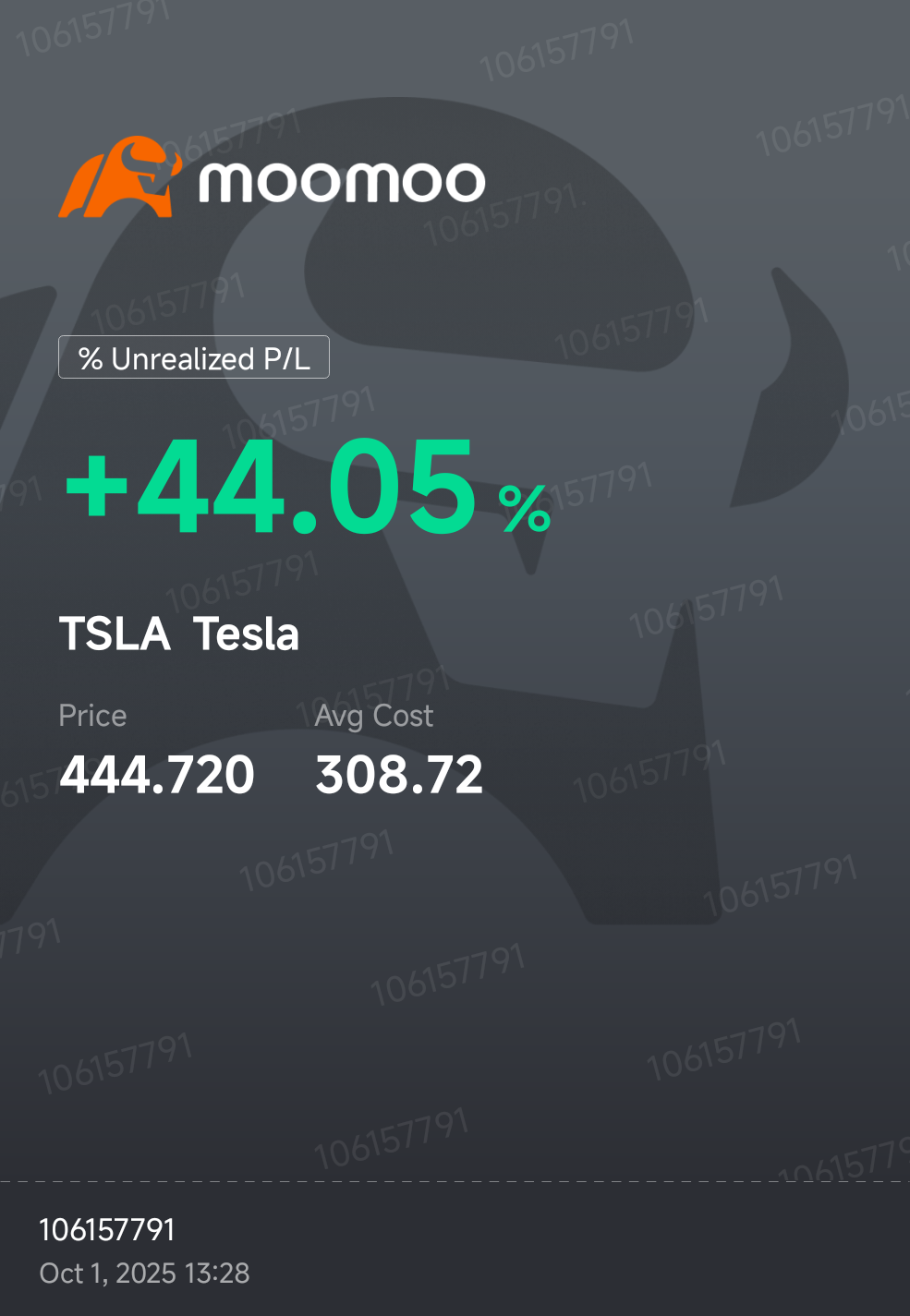Click the white 106157791 user ID in footer

[x=107, y=1229]
